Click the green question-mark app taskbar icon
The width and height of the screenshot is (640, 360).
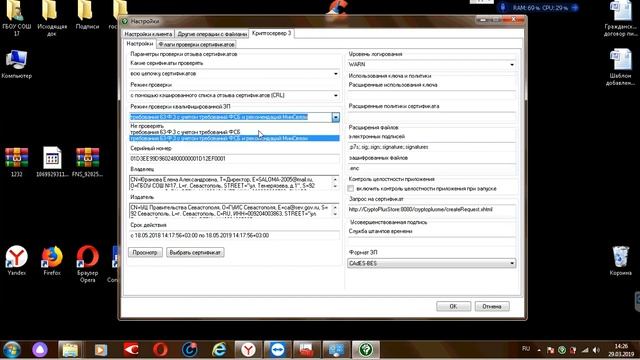[366, 350]
